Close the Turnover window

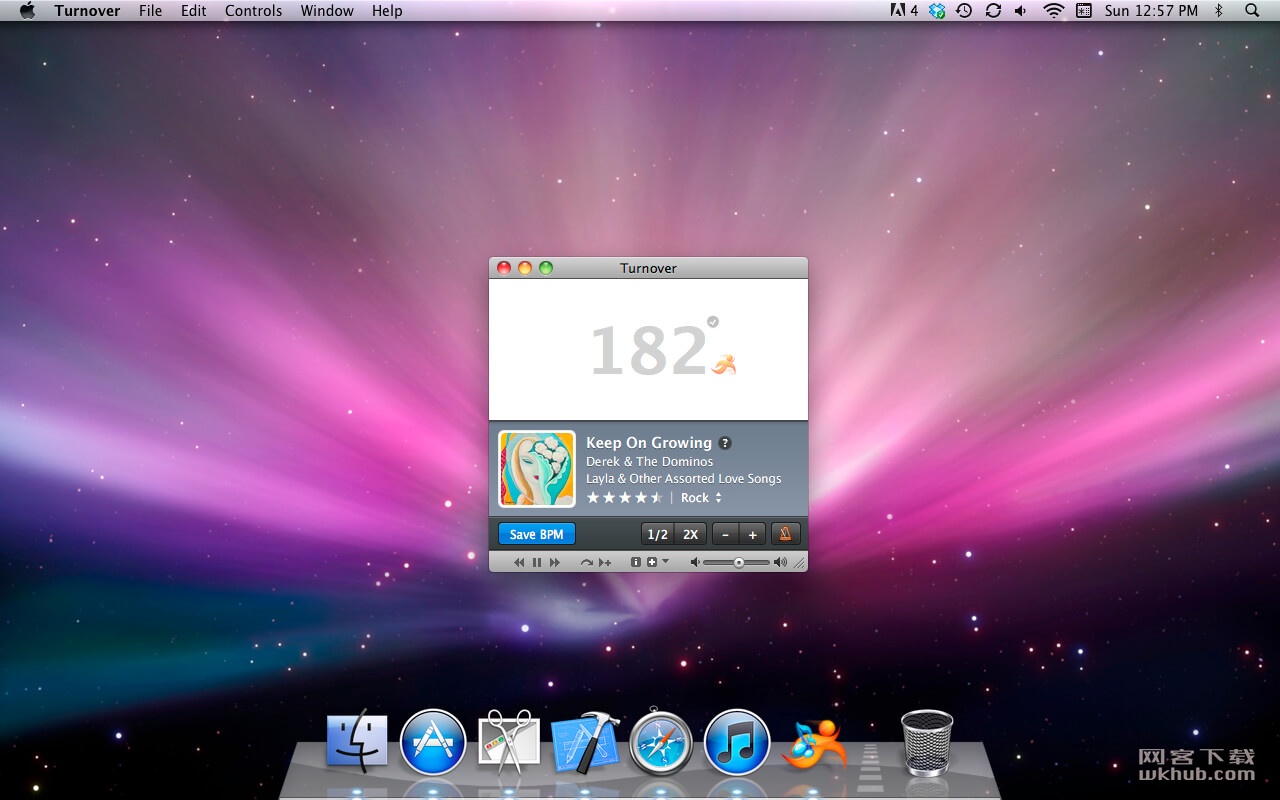(504, 268)
